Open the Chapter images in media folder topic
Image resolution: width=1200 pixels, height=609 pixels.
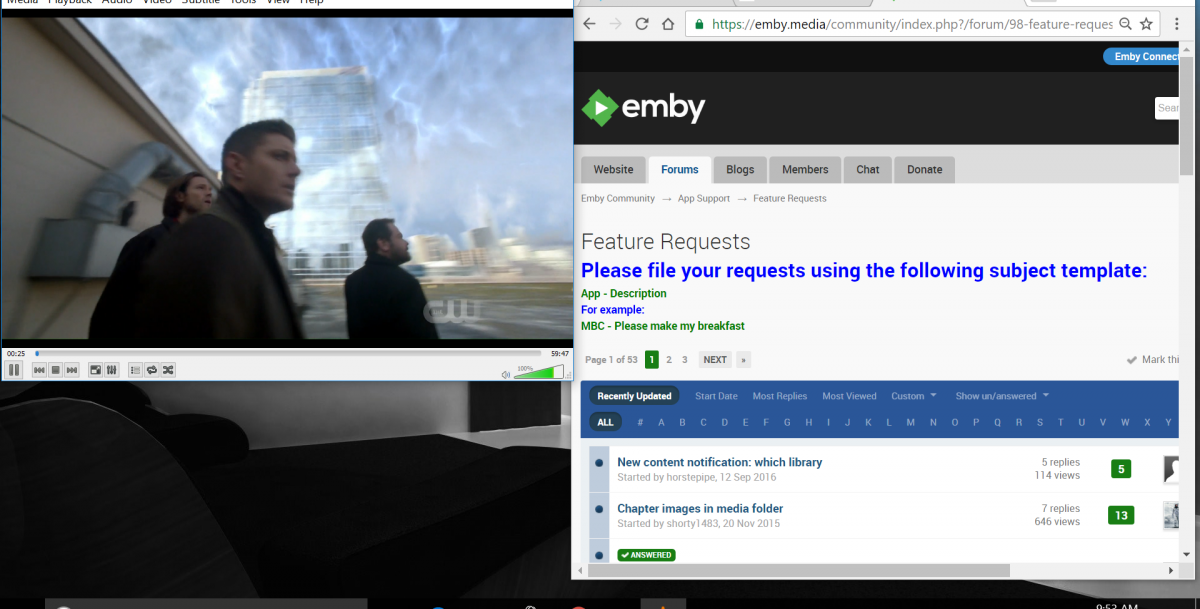700,509
